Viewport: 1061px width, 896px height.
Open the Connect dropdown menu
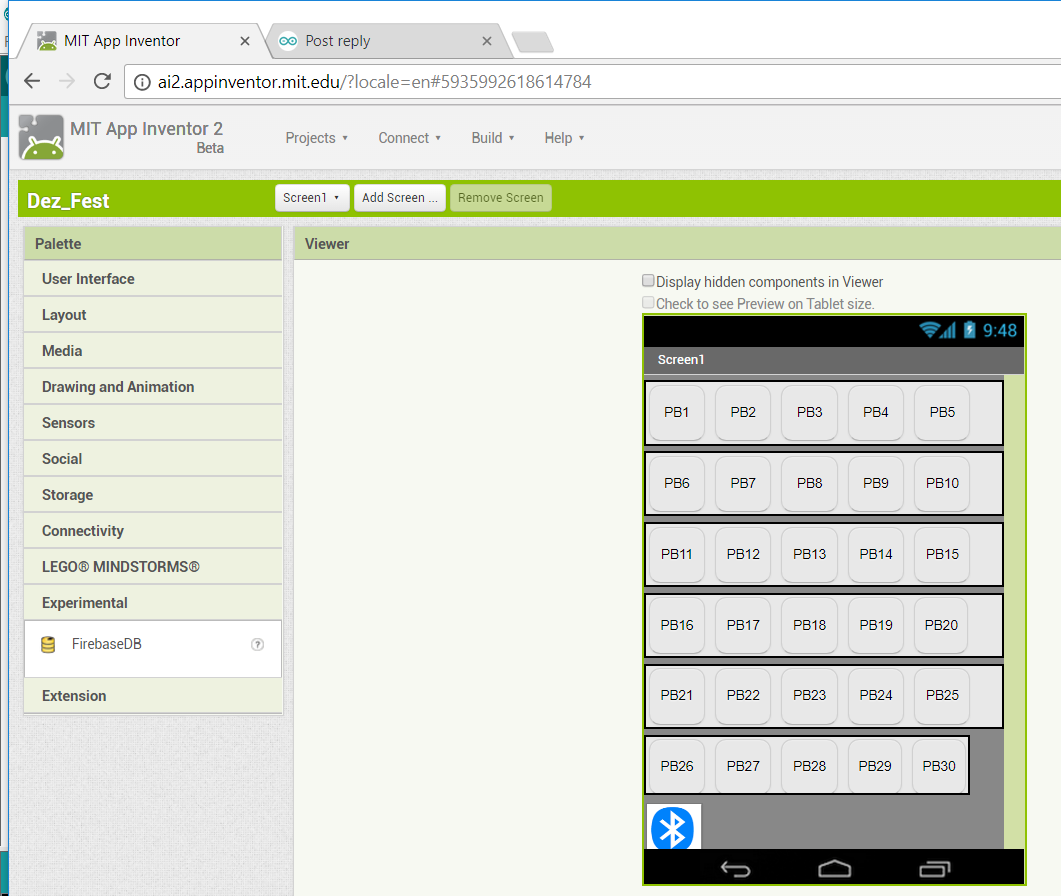point(410,138)
